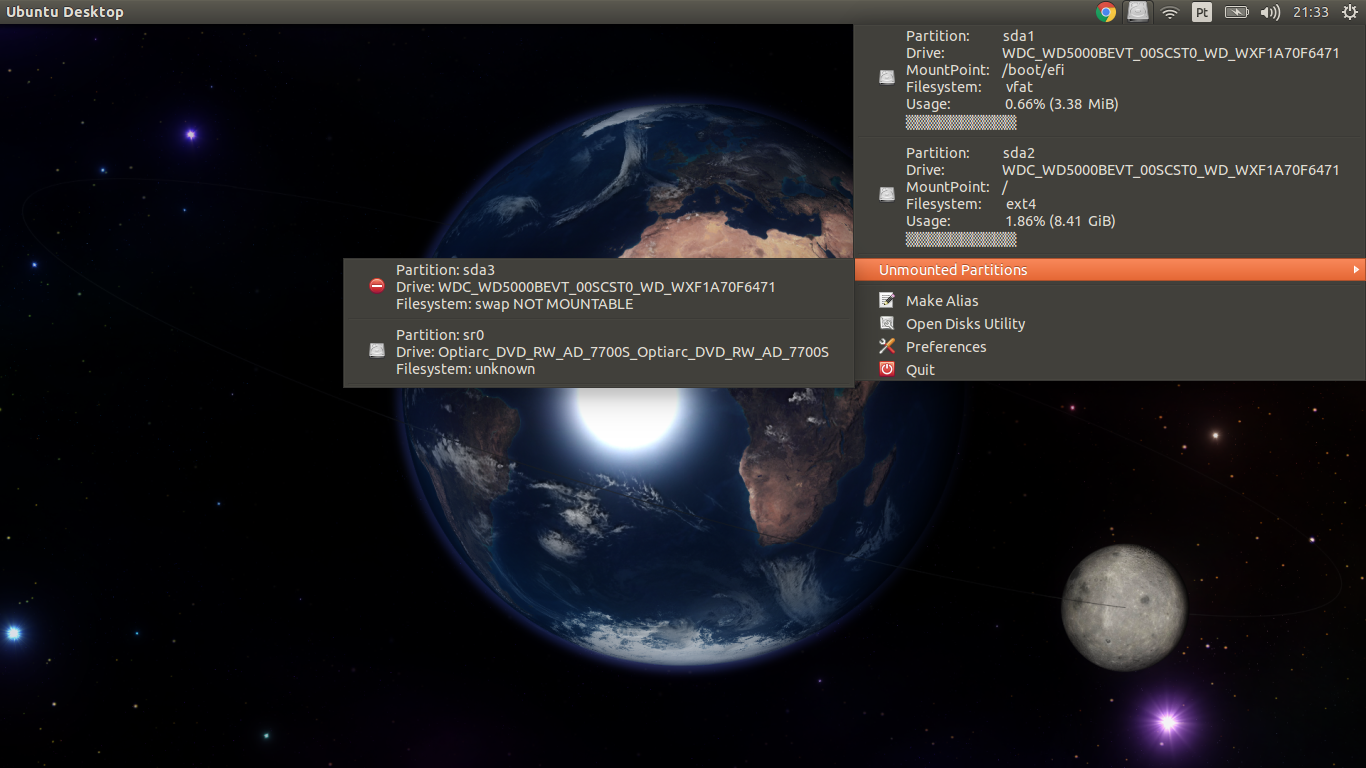Click the Filesystem: unknown text for sr0
Image resolution: width=1366 pixels, height=768 pixels.
point(465,369)
